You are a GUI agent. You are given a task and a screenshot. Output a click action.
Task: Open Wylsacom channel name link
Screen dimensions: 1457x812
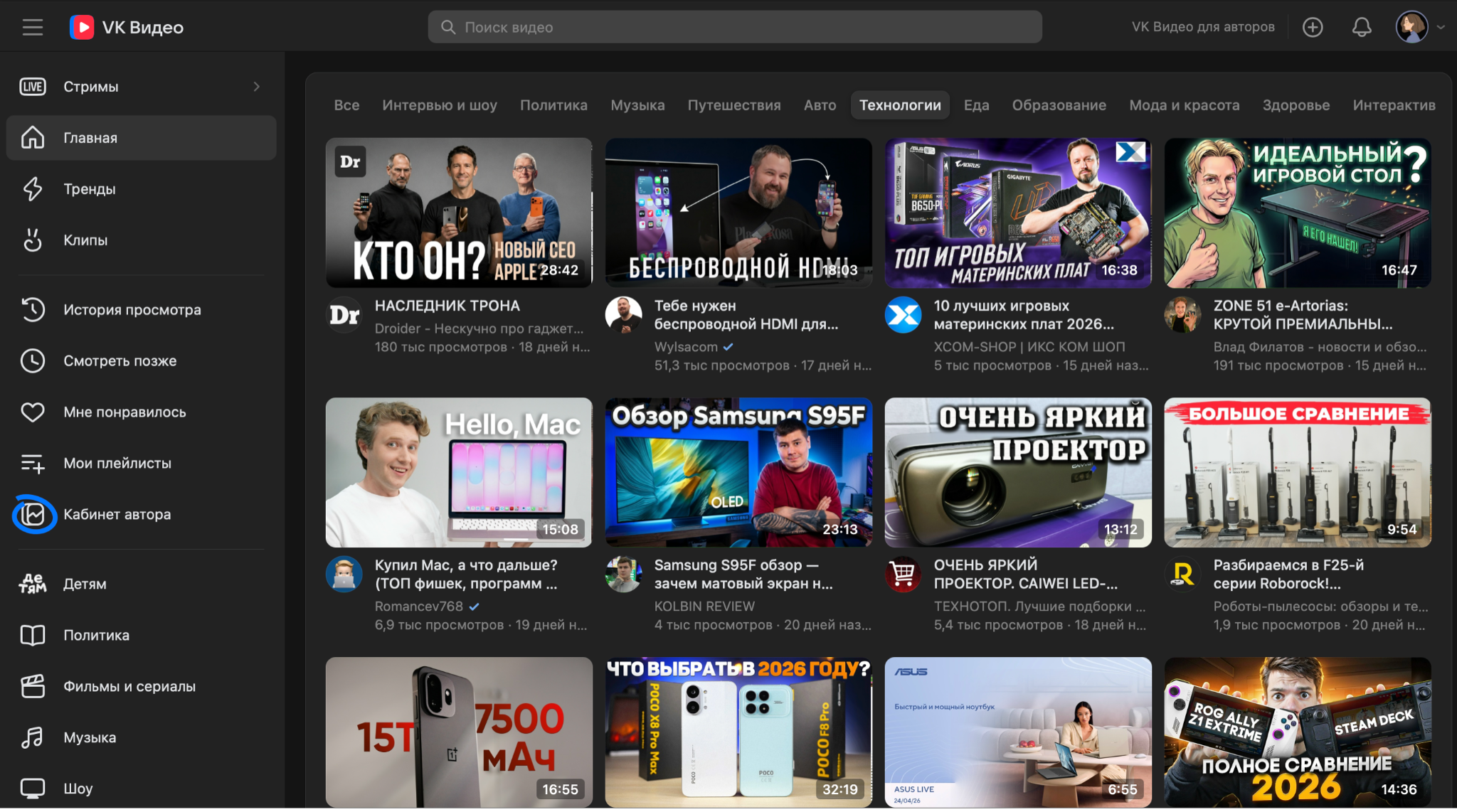click(x=686, y=347)
